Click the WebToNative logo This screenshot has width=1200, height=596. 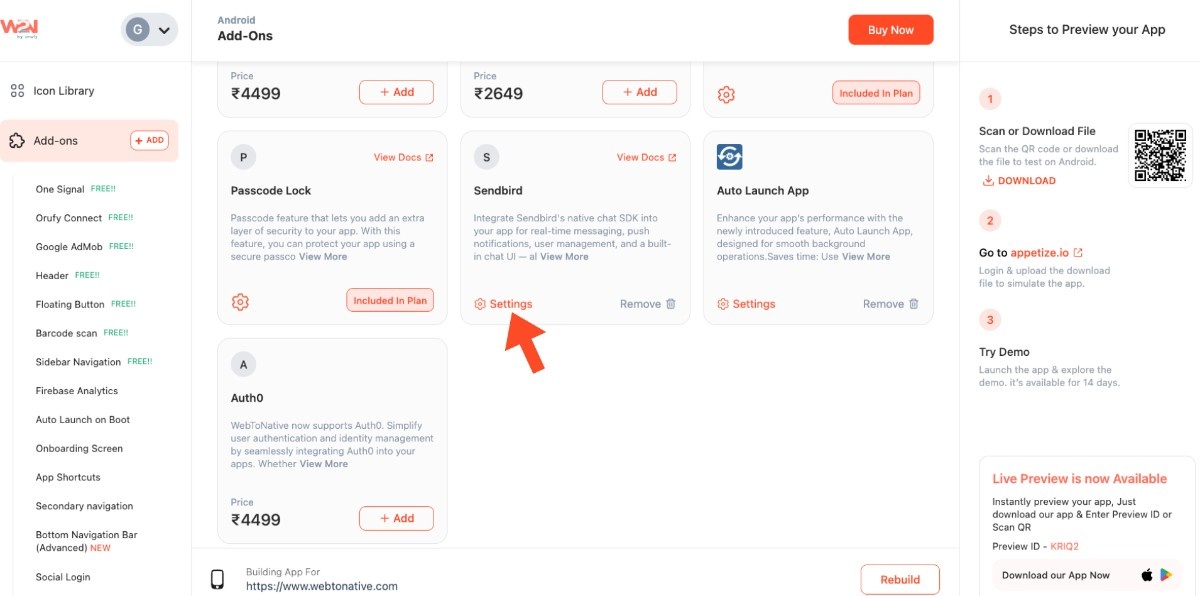20,28
